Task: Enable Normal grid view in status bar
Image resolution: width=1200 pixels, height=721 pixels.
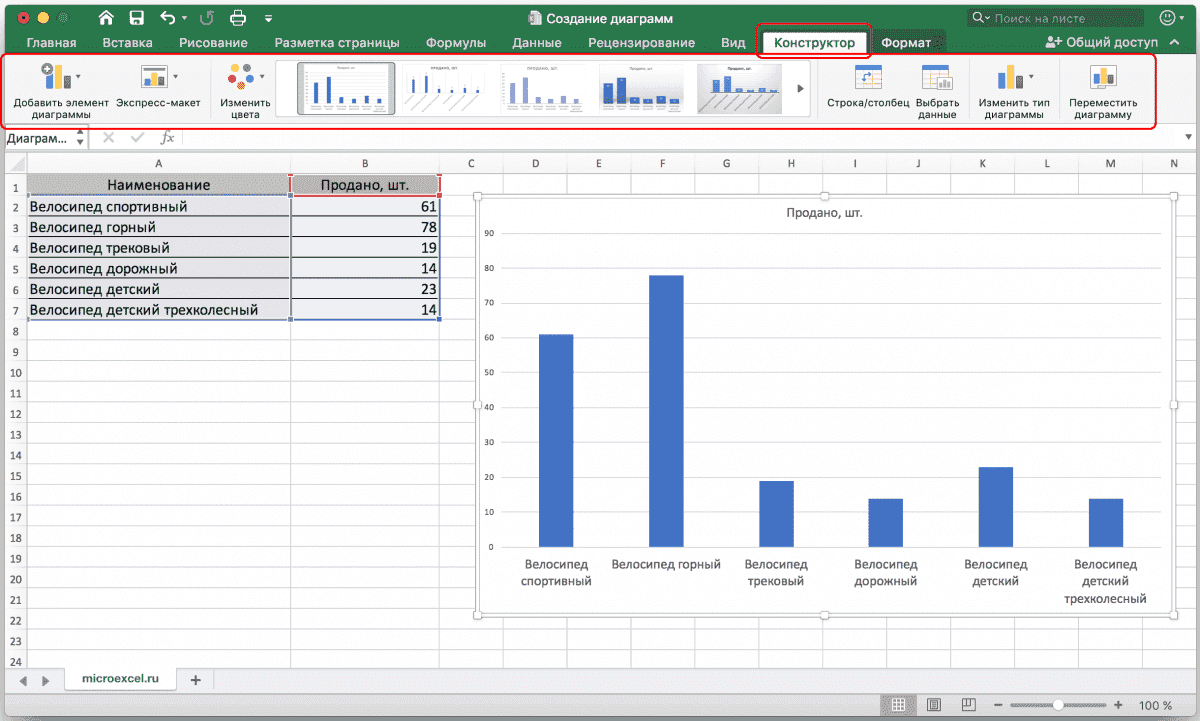Action: coord(899,705)
